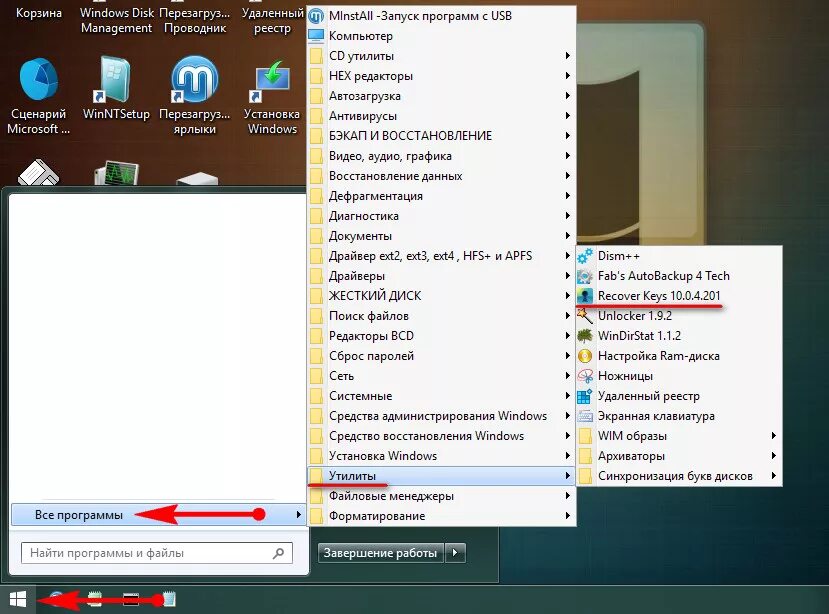Image resolution: width=829 pixels, height=614 pixels.
Task: Expand Диагностика submenu arrow
Action: 567,216
